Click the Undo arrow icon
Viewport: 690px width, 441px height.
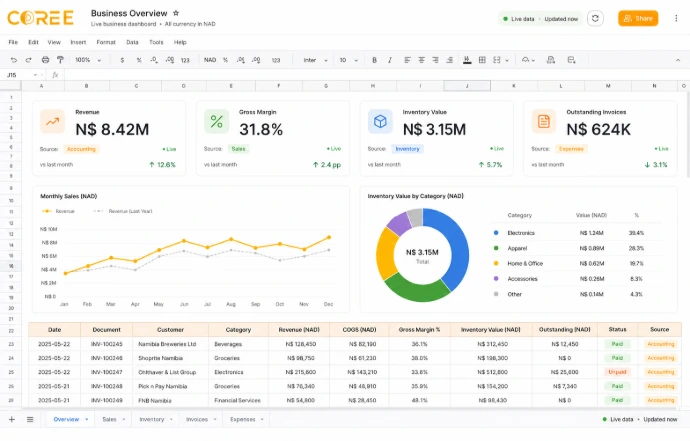tap(14, 60)
